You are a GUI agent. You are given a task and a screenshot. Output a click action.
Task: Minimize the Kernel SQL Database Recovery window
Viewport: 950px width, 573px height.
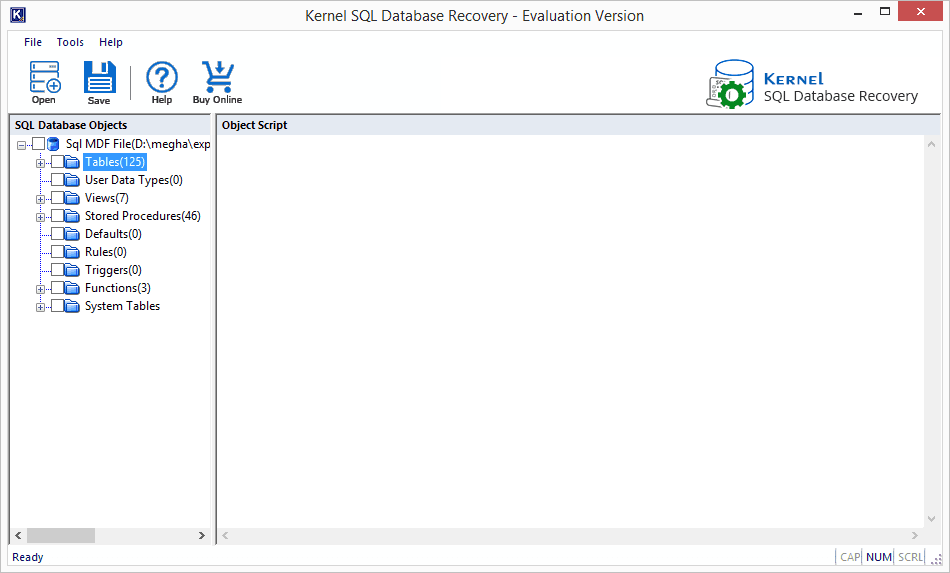point(858,12)
